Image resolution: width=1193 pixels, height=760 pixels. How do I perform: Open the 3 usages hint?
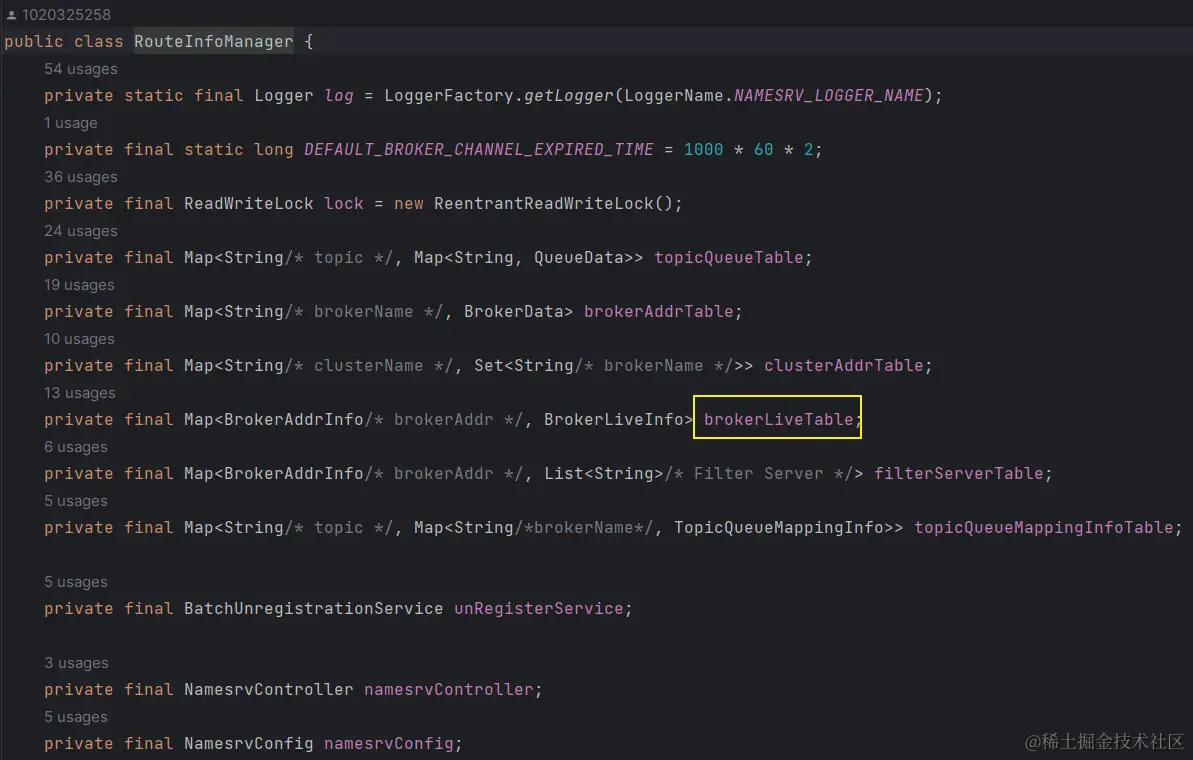click(76, 663)
